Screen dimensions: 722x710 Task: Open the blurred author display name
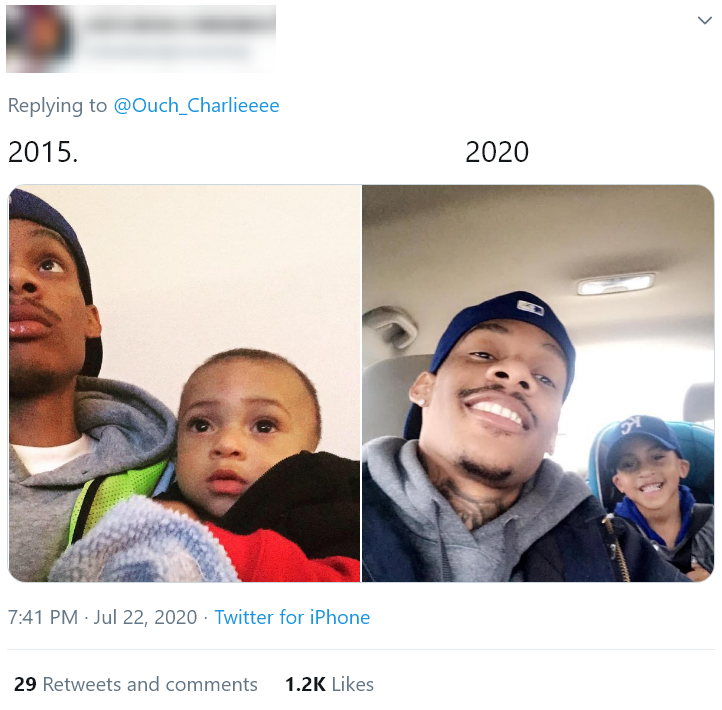pyautogui.click(x=180, y=23)
